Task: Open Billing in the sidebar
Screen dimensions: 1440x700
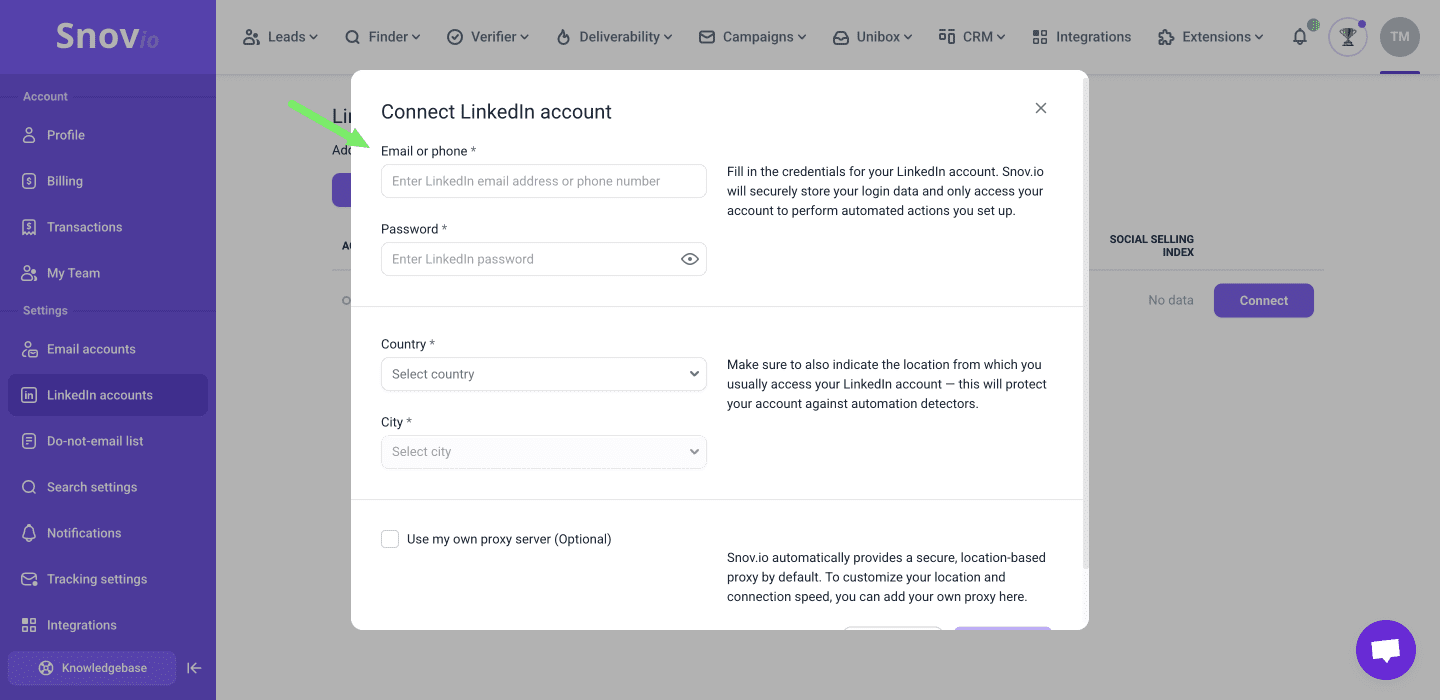Action: pyautogui.click(x=64, y=181)
